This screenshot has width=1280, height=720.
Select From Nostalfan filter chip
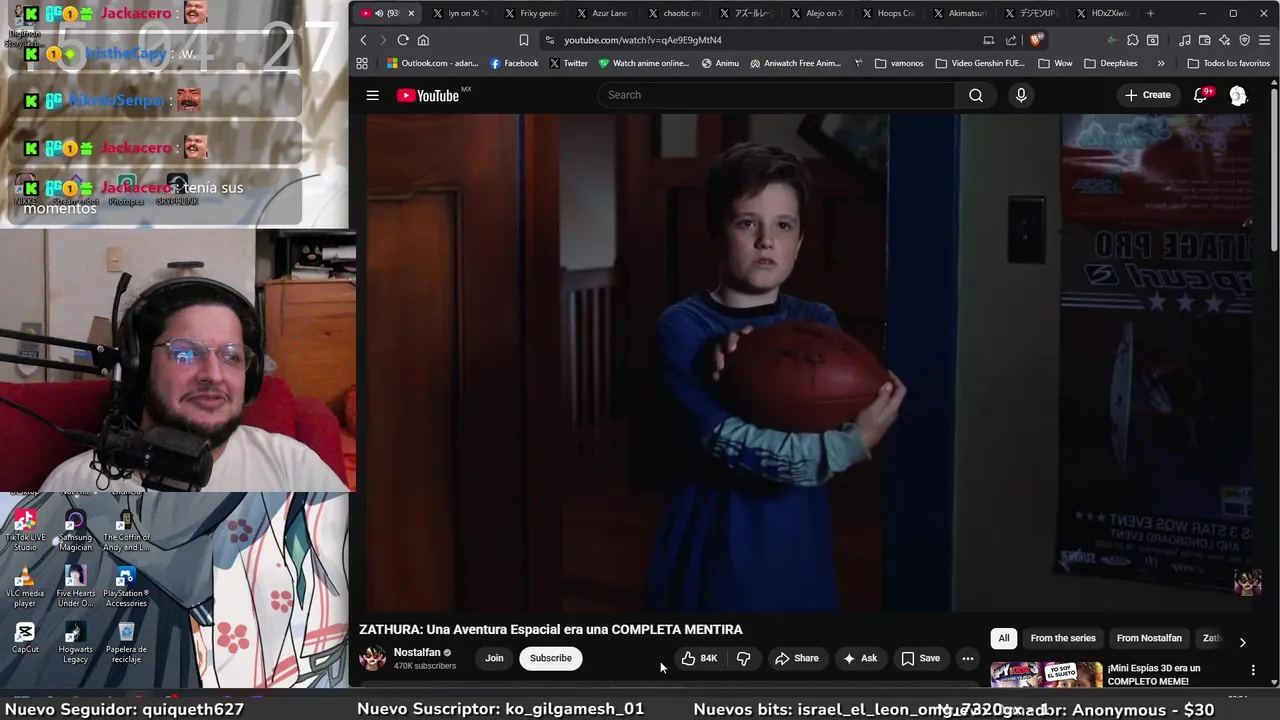1149,638
